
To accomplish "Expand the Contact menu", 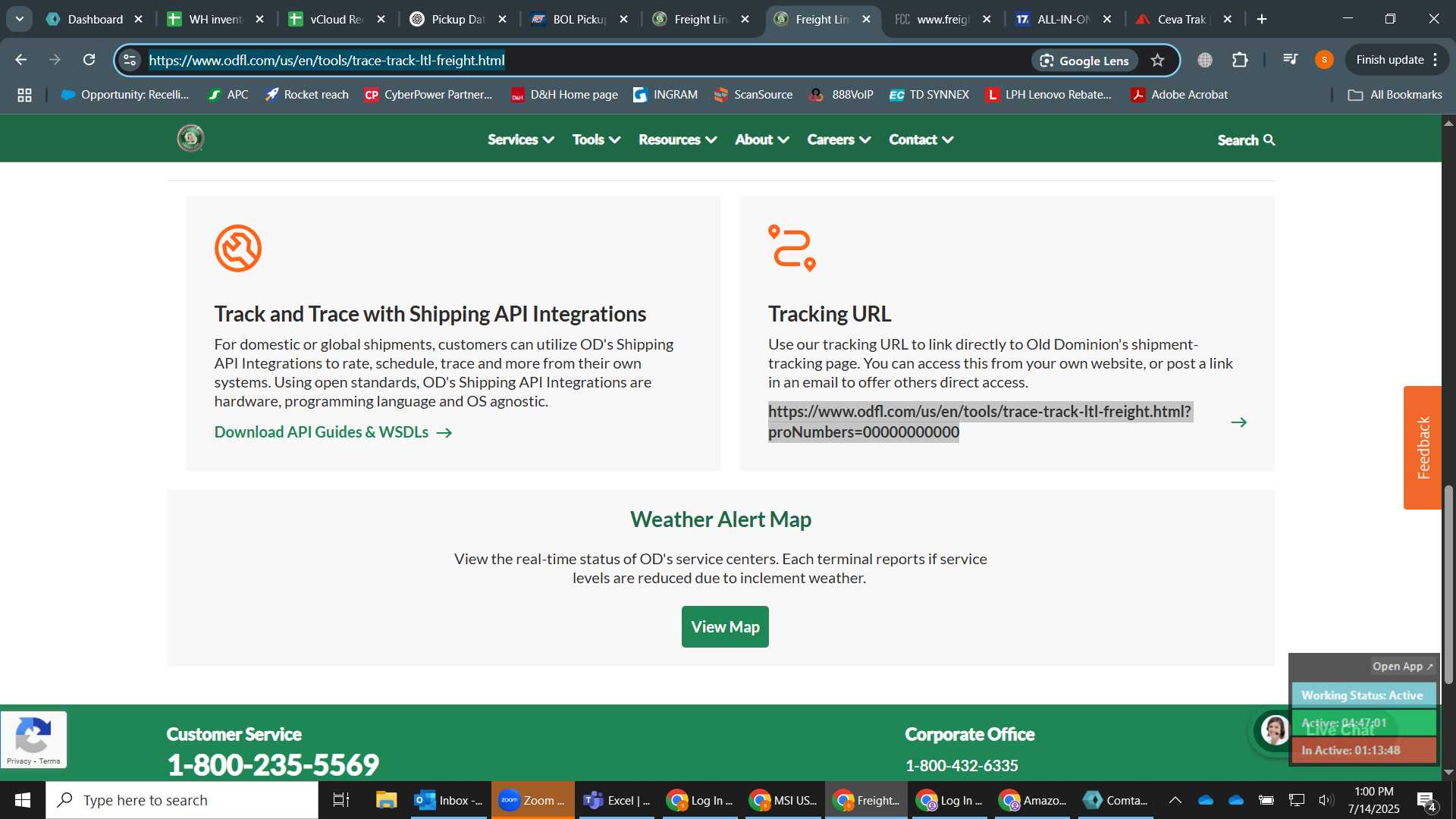I will point(921,140).
